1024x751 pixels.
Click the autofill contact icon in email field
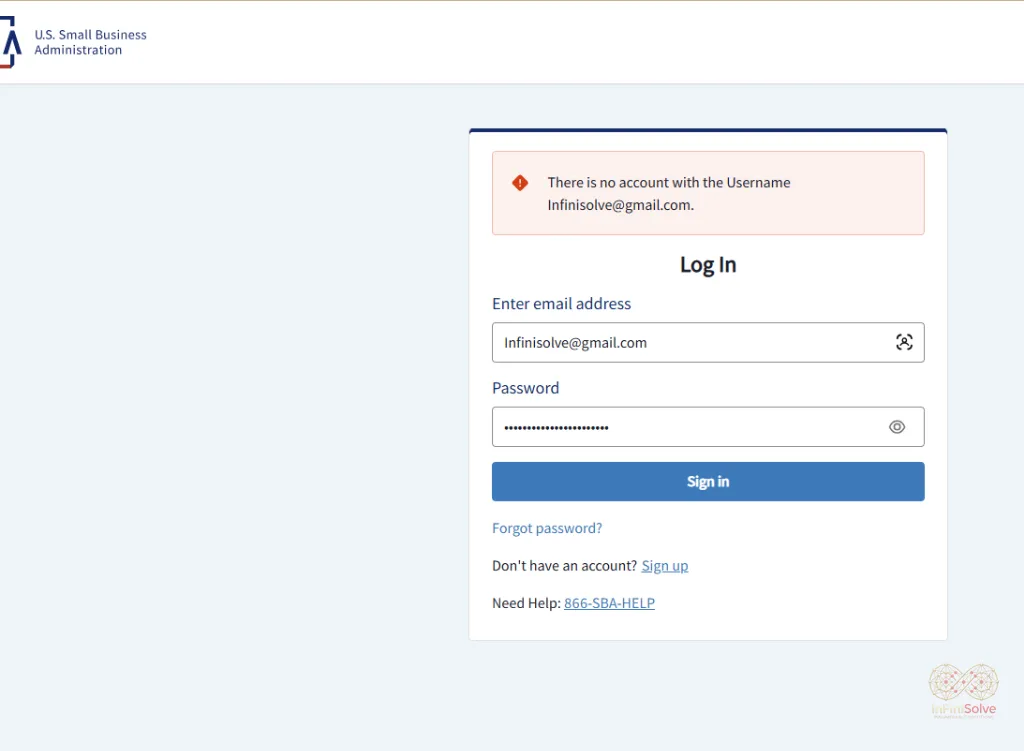pos(904,342)
